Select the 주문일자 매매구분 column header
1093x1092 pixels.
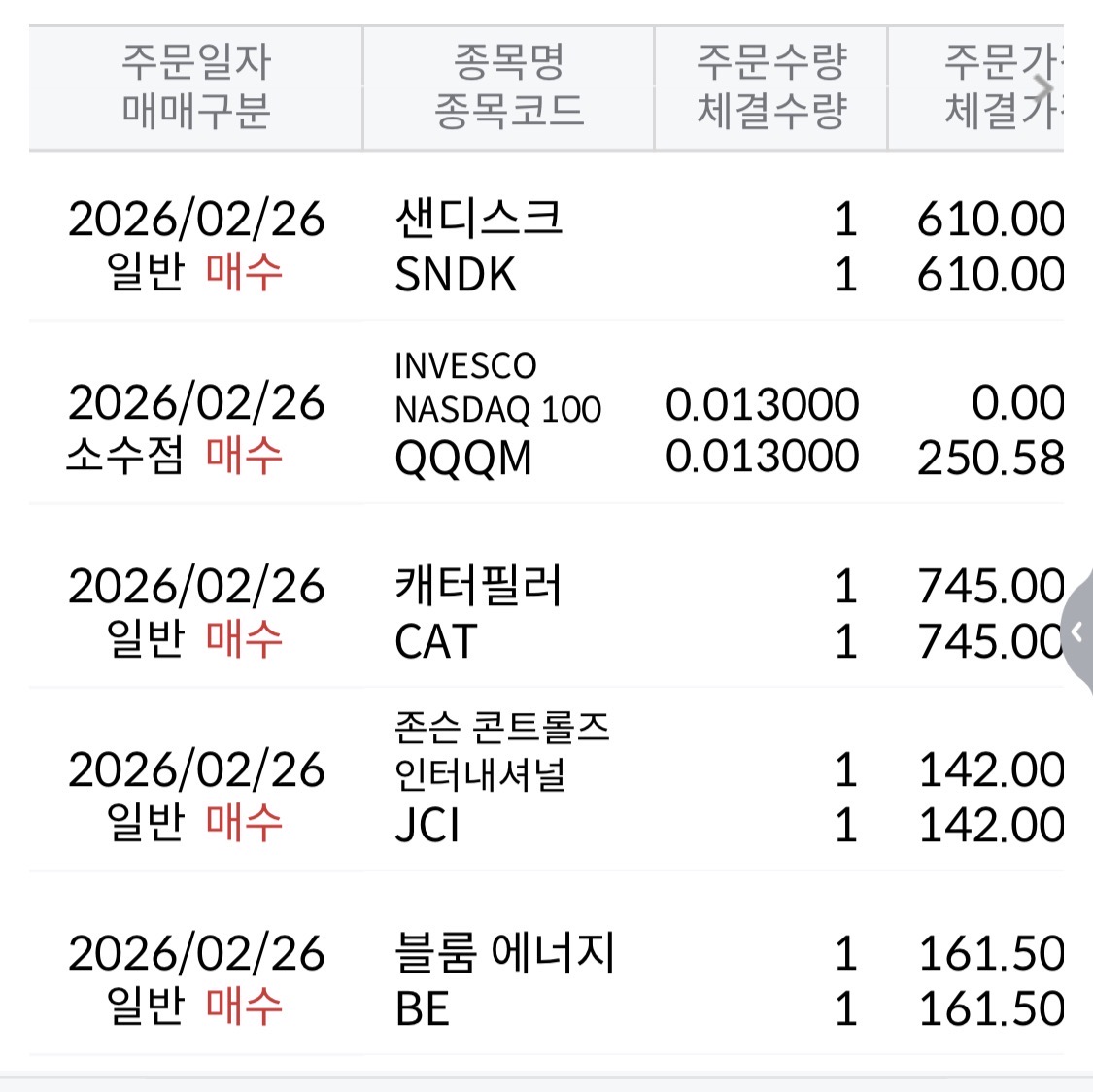pyautogui.click(x=196, y=87)
